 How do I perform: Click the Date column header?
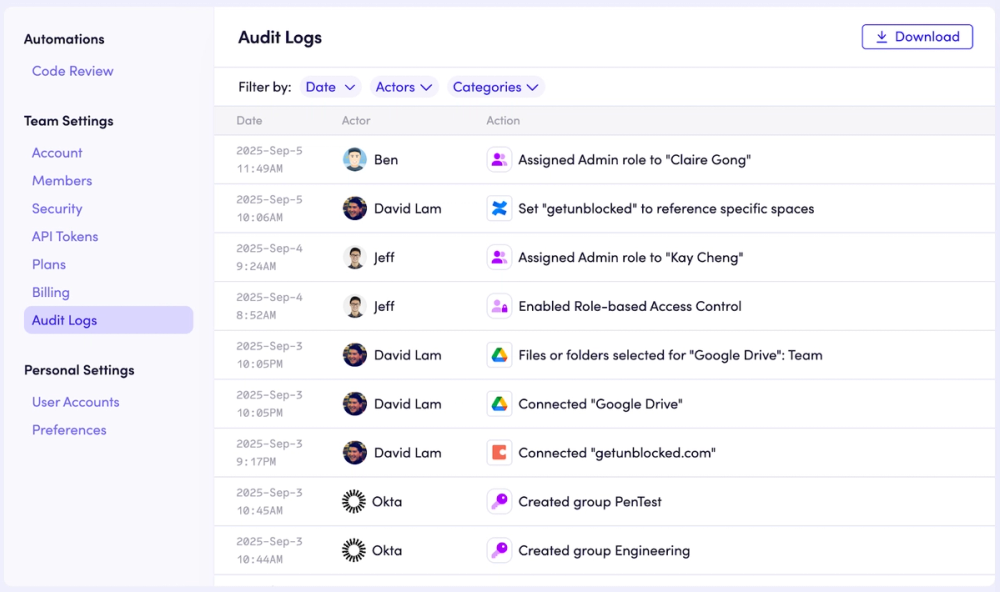[x=249, y=121]
